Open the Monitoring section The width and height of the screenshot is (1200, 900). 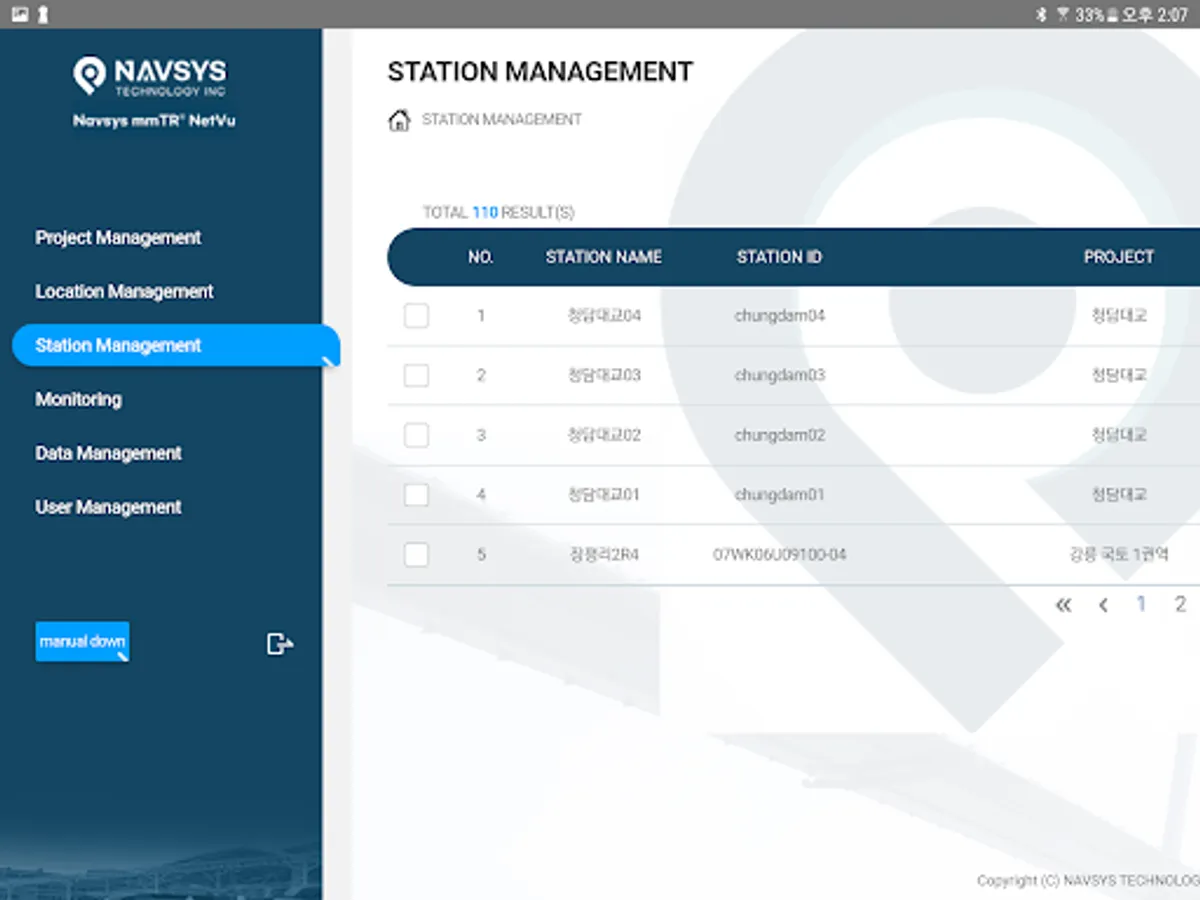click(x=78, y=400)
